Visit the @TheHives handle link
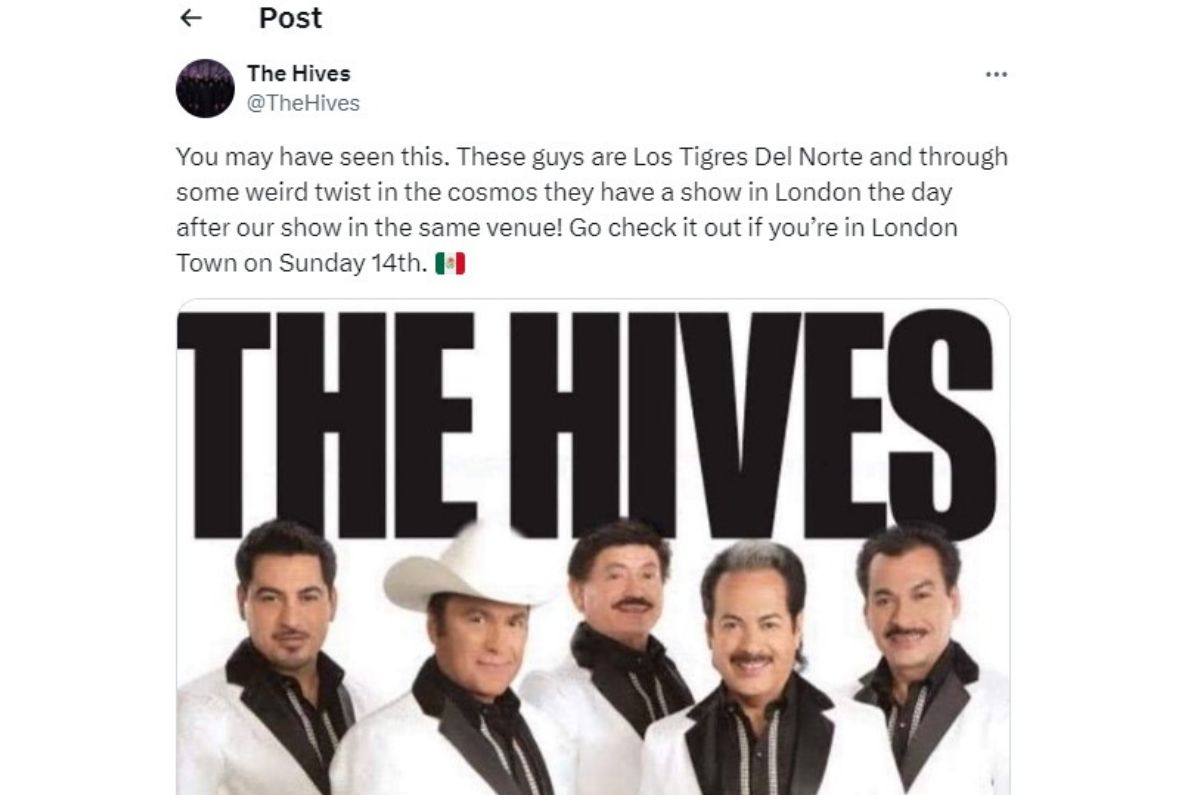Image resolution: width=1200 pixels, height=795 pixels. [303, 102]
